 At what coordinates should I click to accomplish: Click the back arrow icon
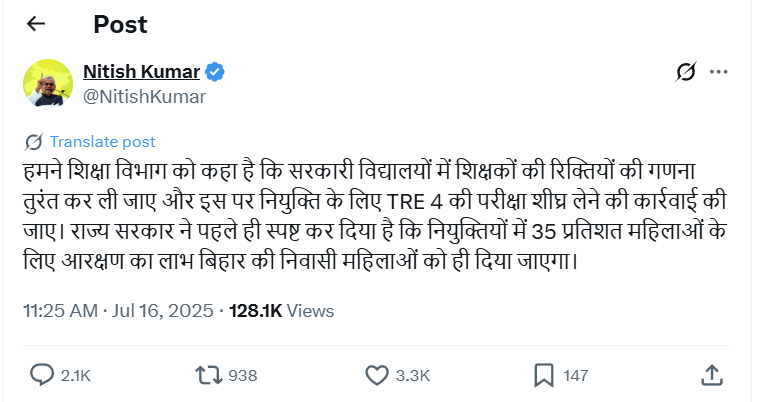click(36, 23)
